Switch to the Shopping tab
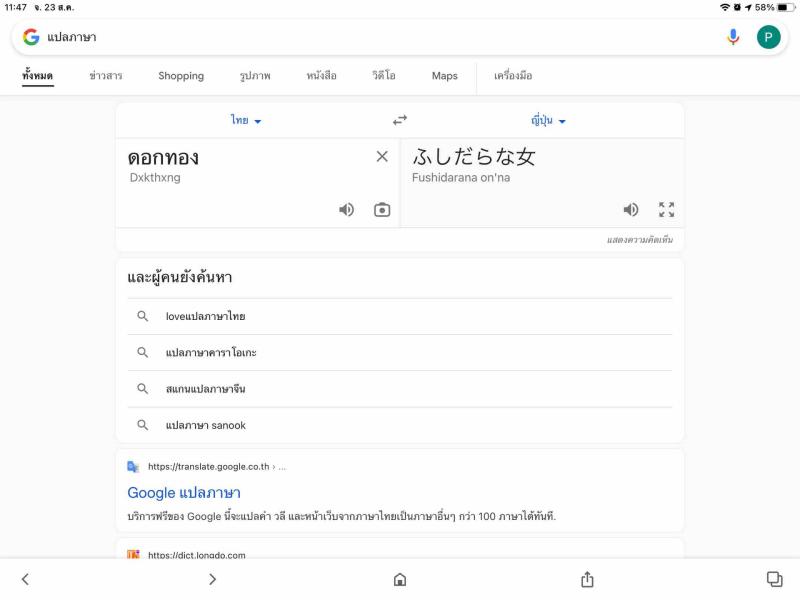 181,76
